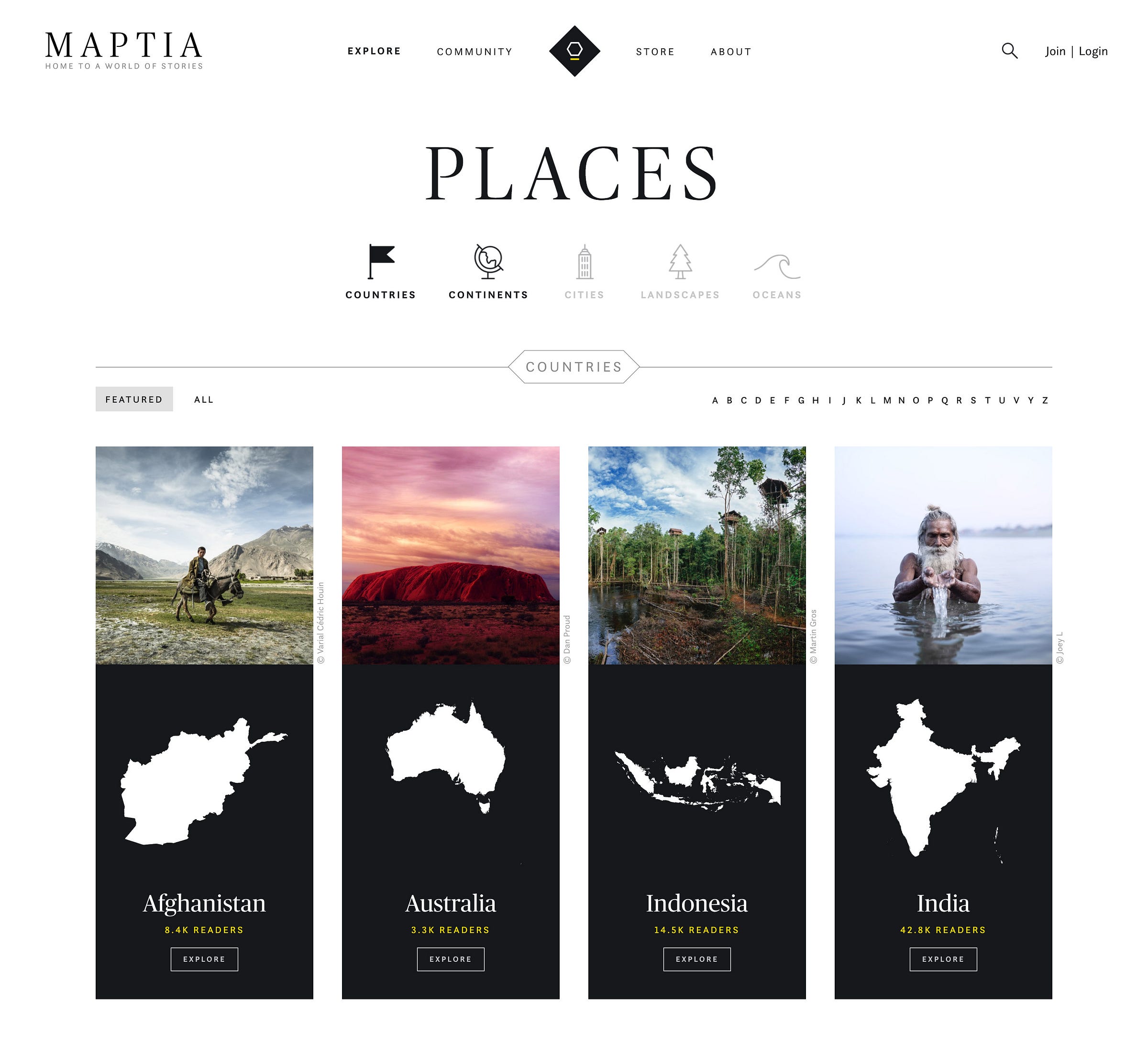This screenshot has height=1044, width=1148.
Task: Open the Uluru photo thumbnail
Action: click(451, 555)
